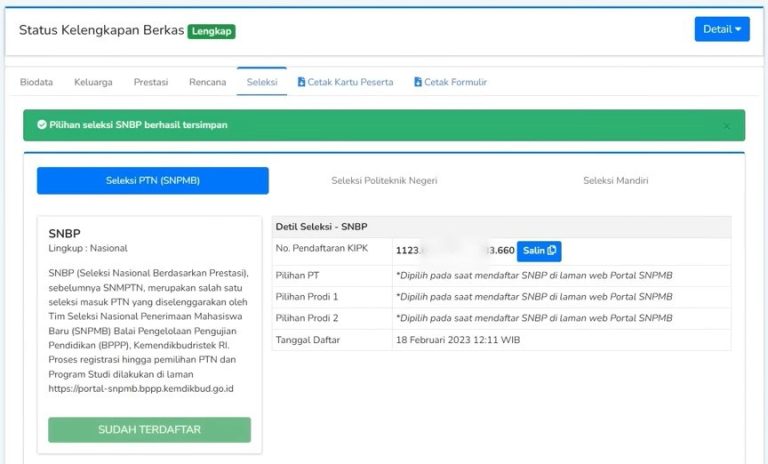The height and width of the screenshot is (464, 768).
Task: Select the Rencana tab
Action: coord(207,82)
